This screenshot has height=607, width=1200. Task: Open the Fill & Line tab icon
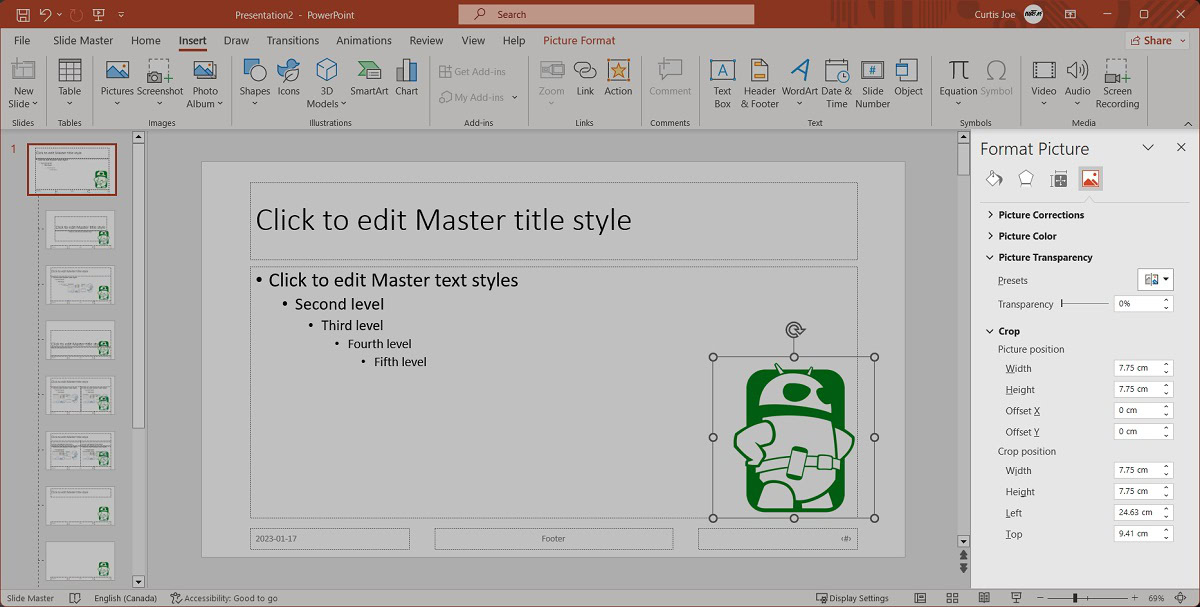[993, 179]
